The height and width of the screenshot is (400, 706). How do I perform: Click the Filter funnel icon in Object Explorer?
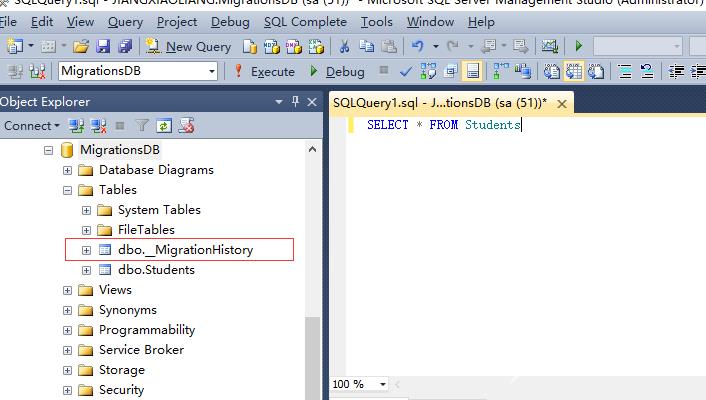[142, 126]
